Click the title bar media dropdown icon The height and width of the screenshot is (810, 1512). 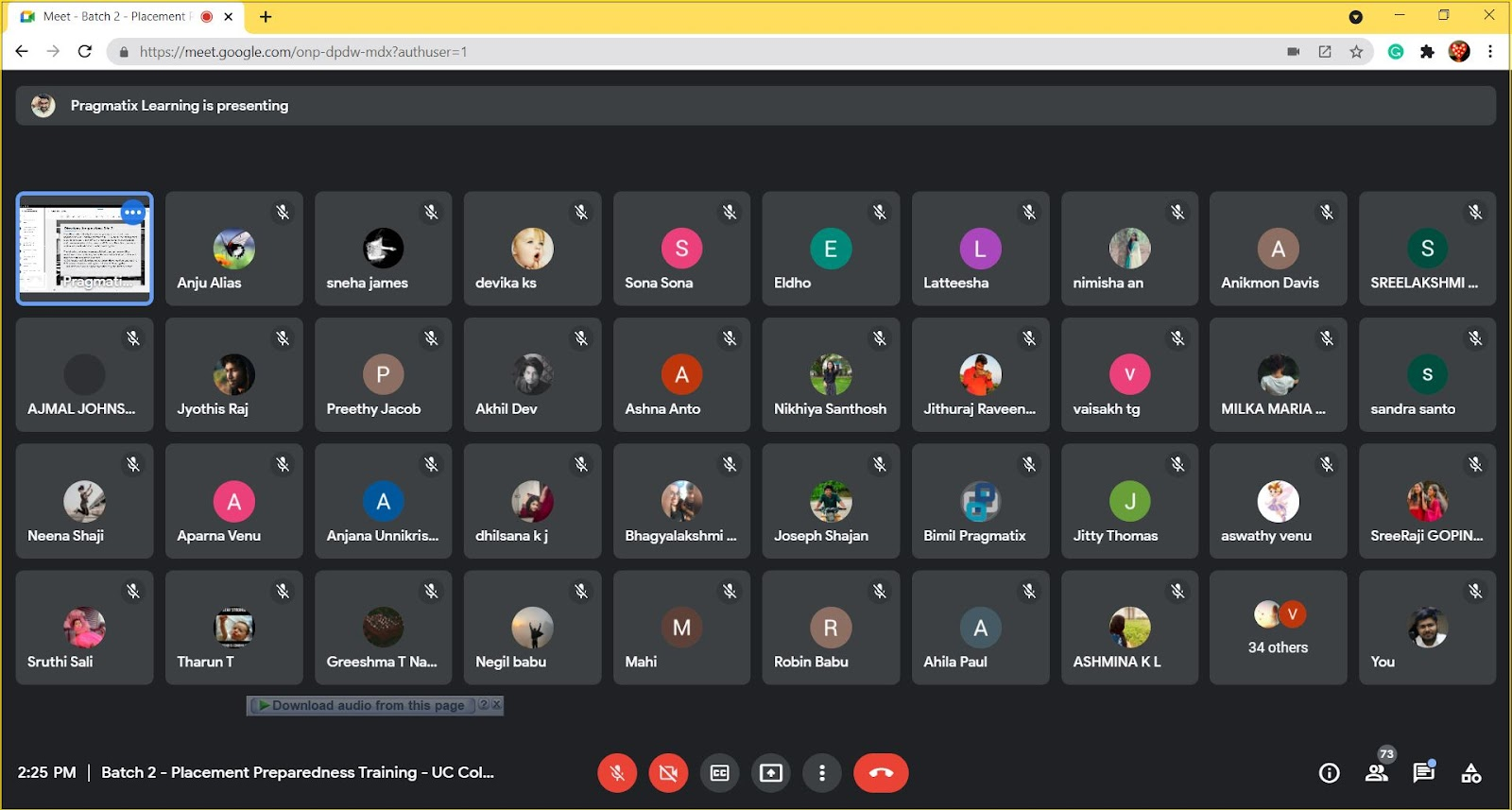(x=1355, y=17)
